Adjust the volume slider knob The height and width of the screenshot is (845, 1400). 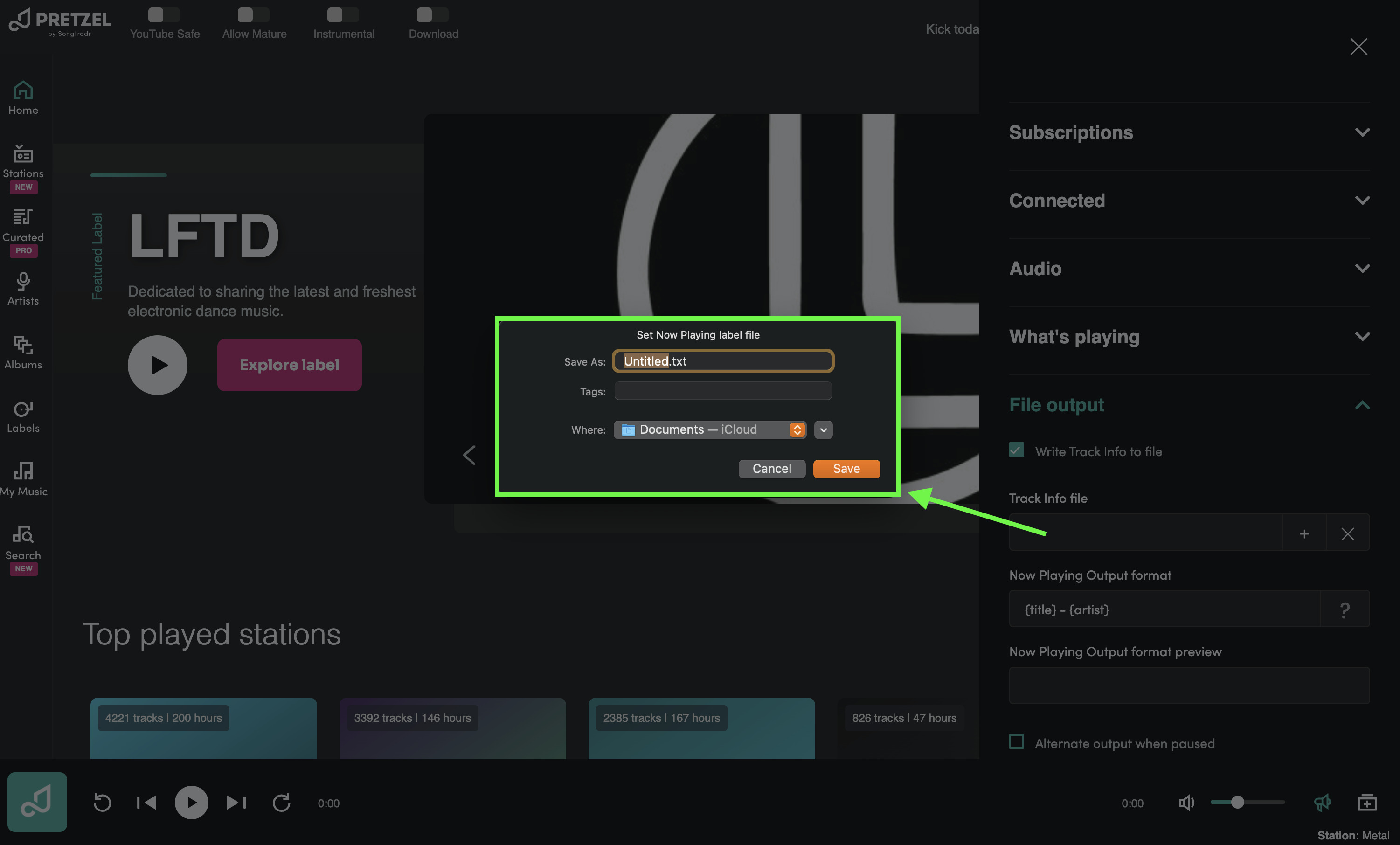point(1238,803)
